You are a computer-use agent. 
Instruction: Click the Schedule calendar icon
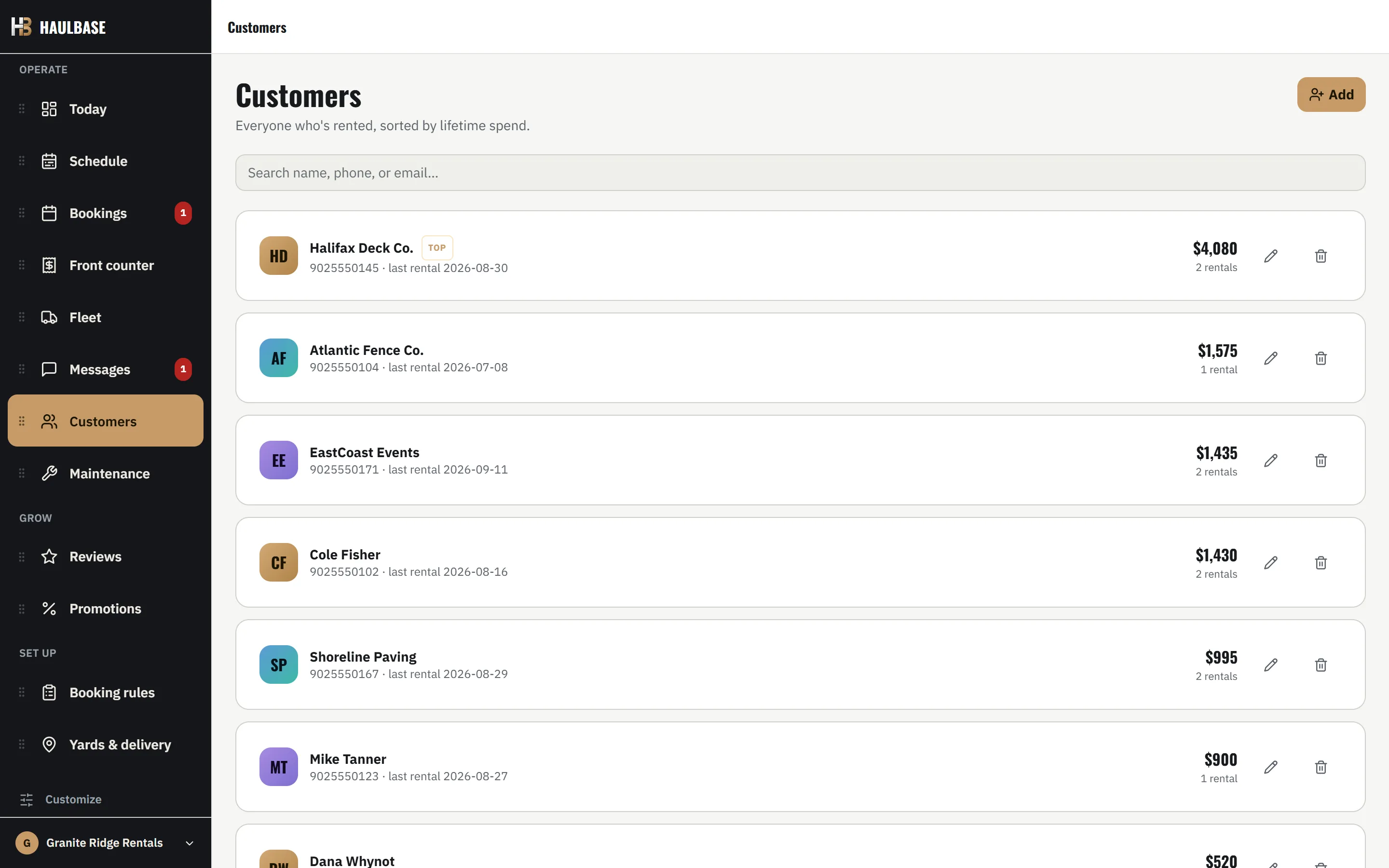coord(49,162)
